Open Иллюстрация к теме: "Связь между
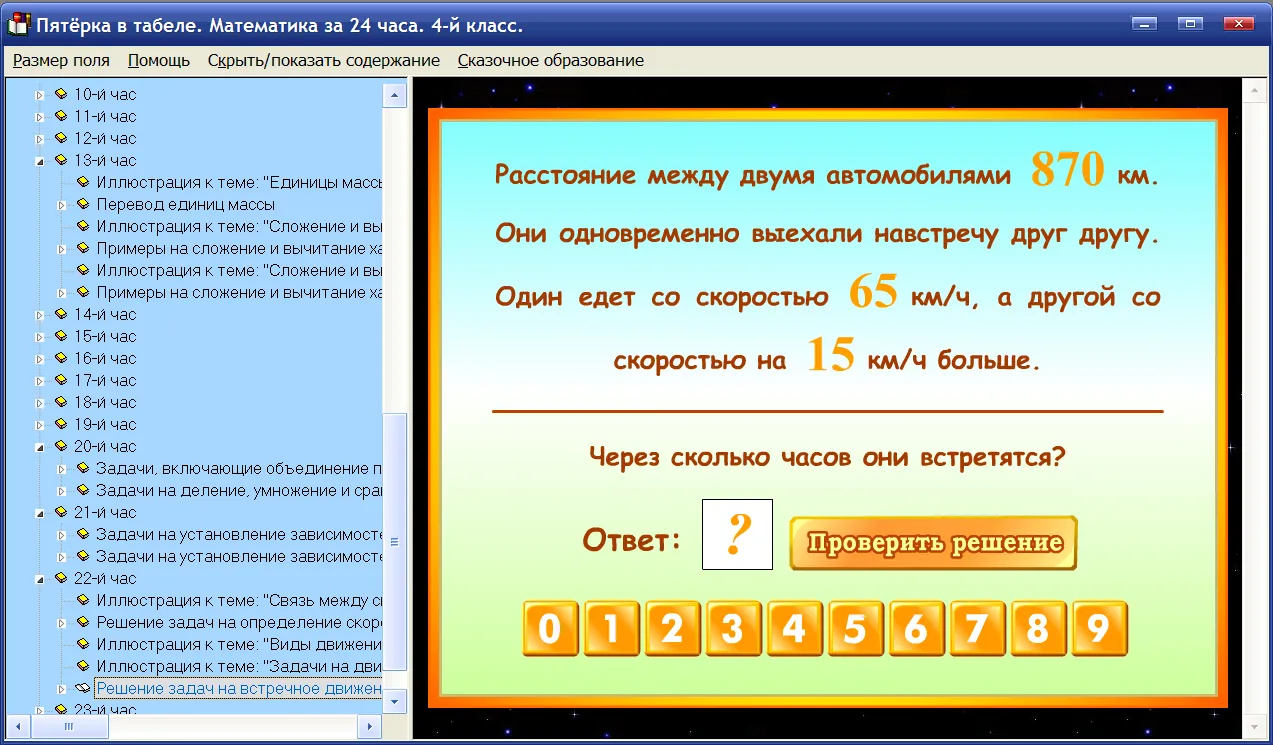The image size is (1273, 745). pyautogui.click(x=239, y=600)
